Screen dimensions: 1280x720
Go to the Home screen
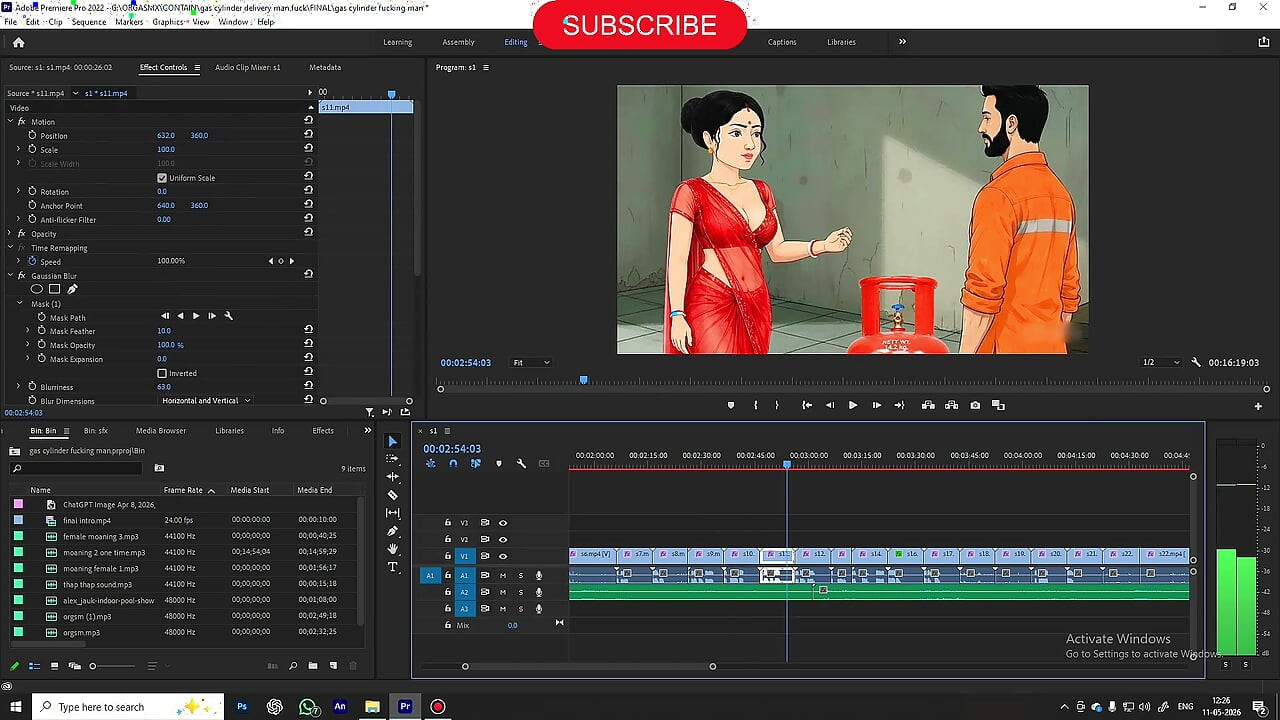pyautogui.click(x=18, y=42)
